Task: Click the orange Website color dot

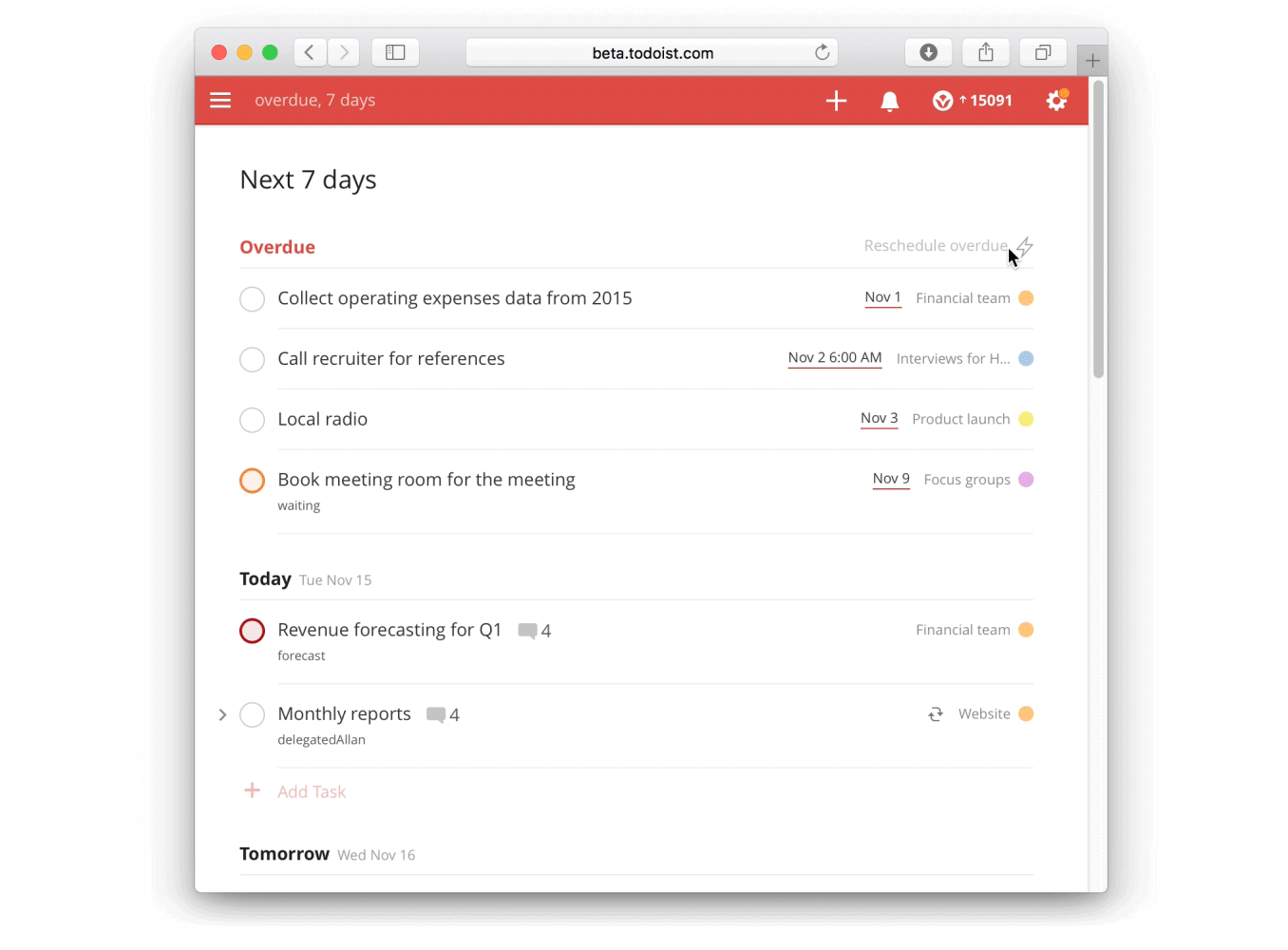Action: (1026, 713)
